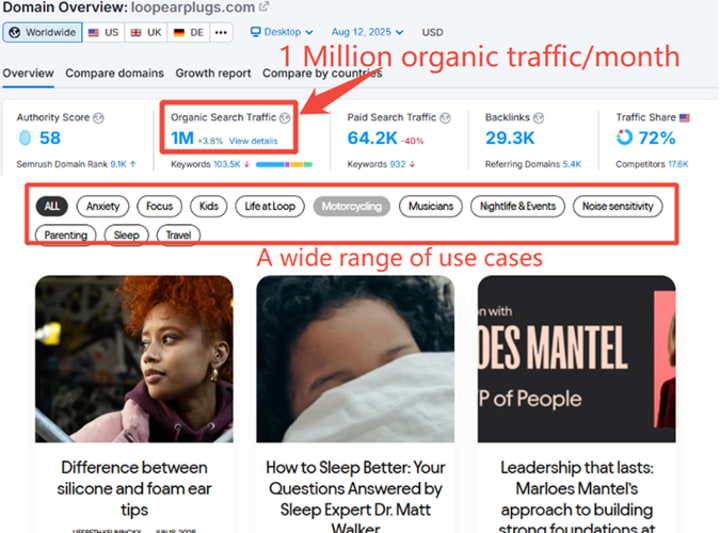Image resolution: width=720 pixels, height=533 pixels.
Task: Expand the Desktop device dropdown
Action: point(281,32)
